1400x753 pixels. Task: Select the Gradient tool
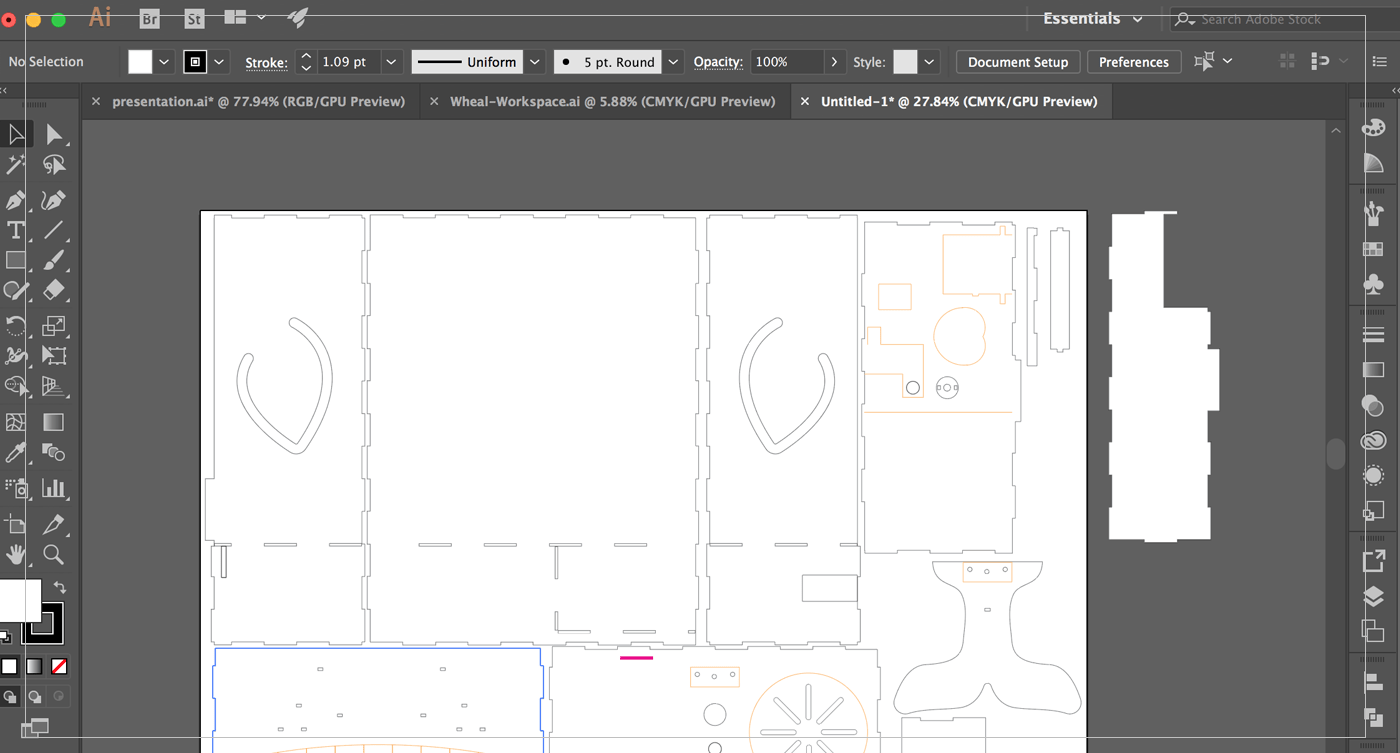pyautogui.click(x=54, y=422)
